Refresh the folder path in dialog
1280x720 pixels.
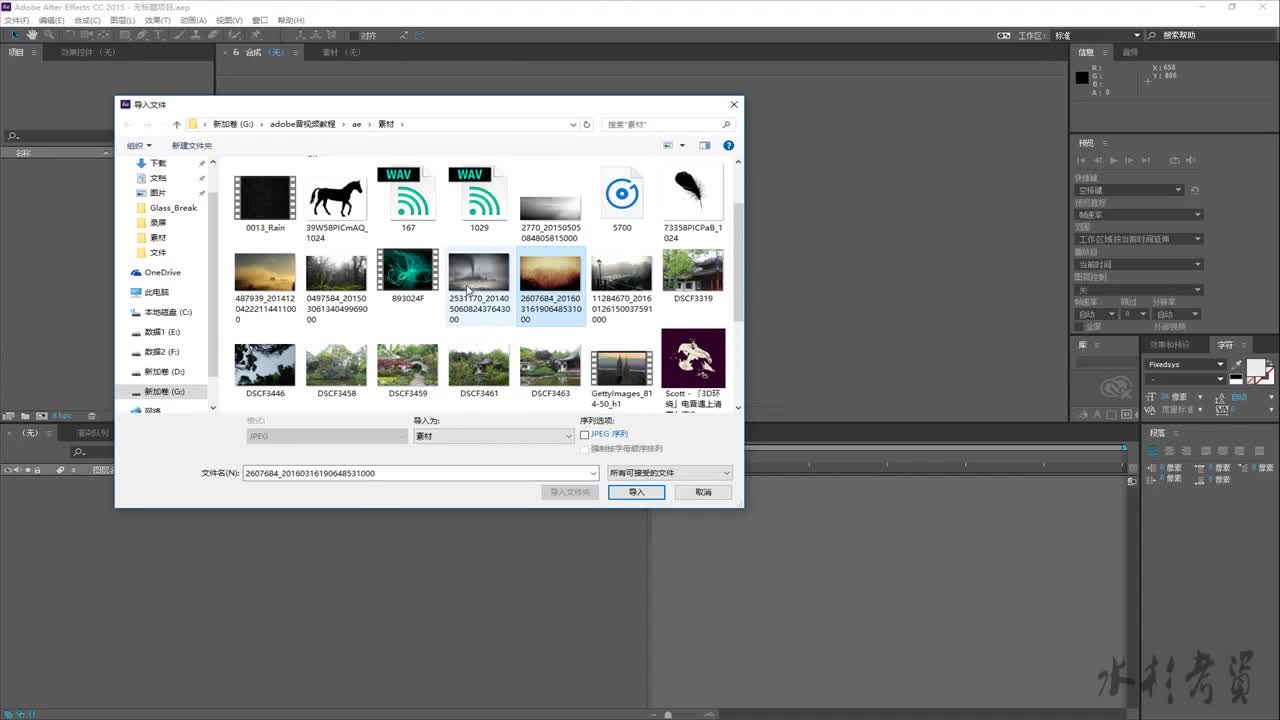point(587,124)
